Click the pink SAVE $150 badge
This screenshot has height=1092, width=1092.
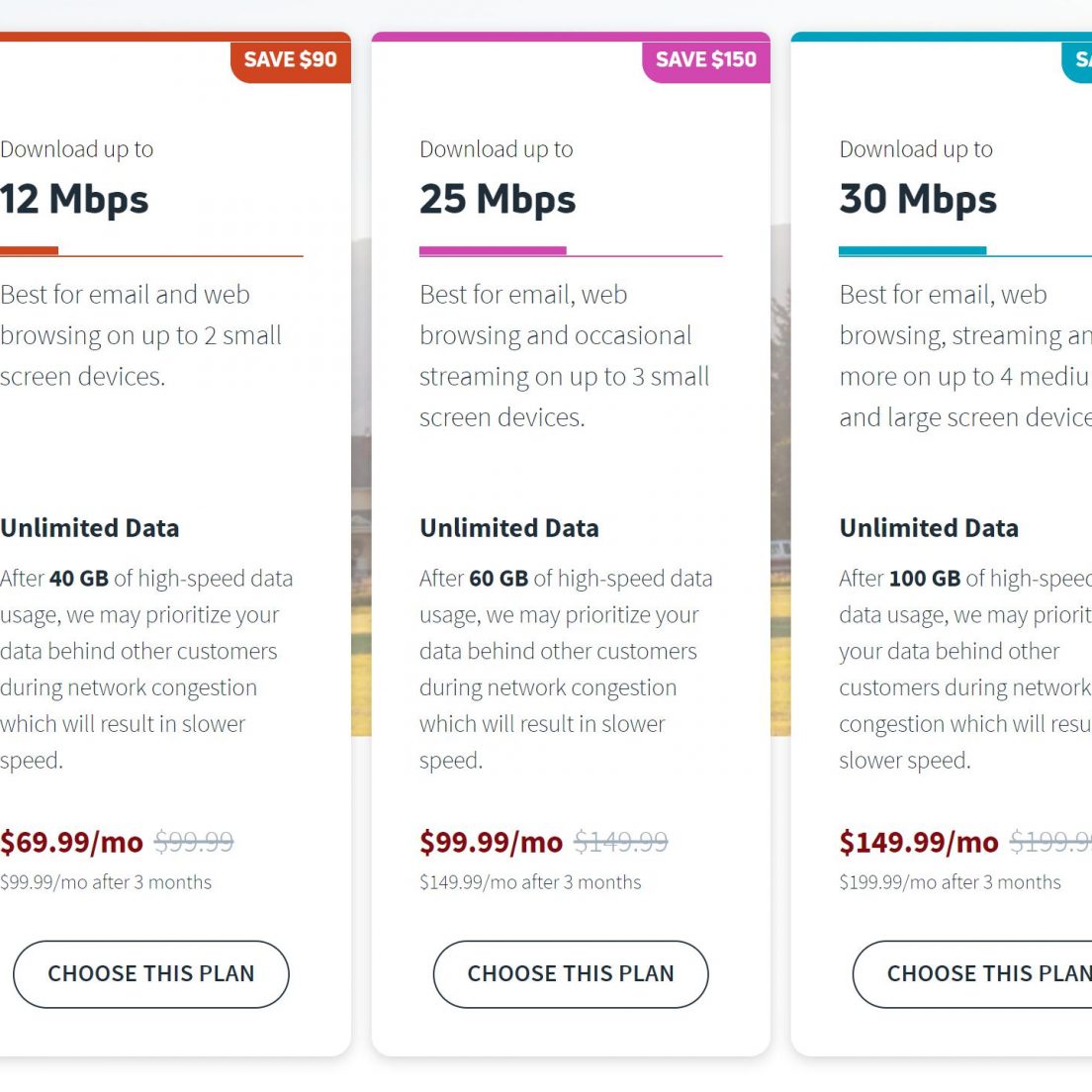[706, 60]
